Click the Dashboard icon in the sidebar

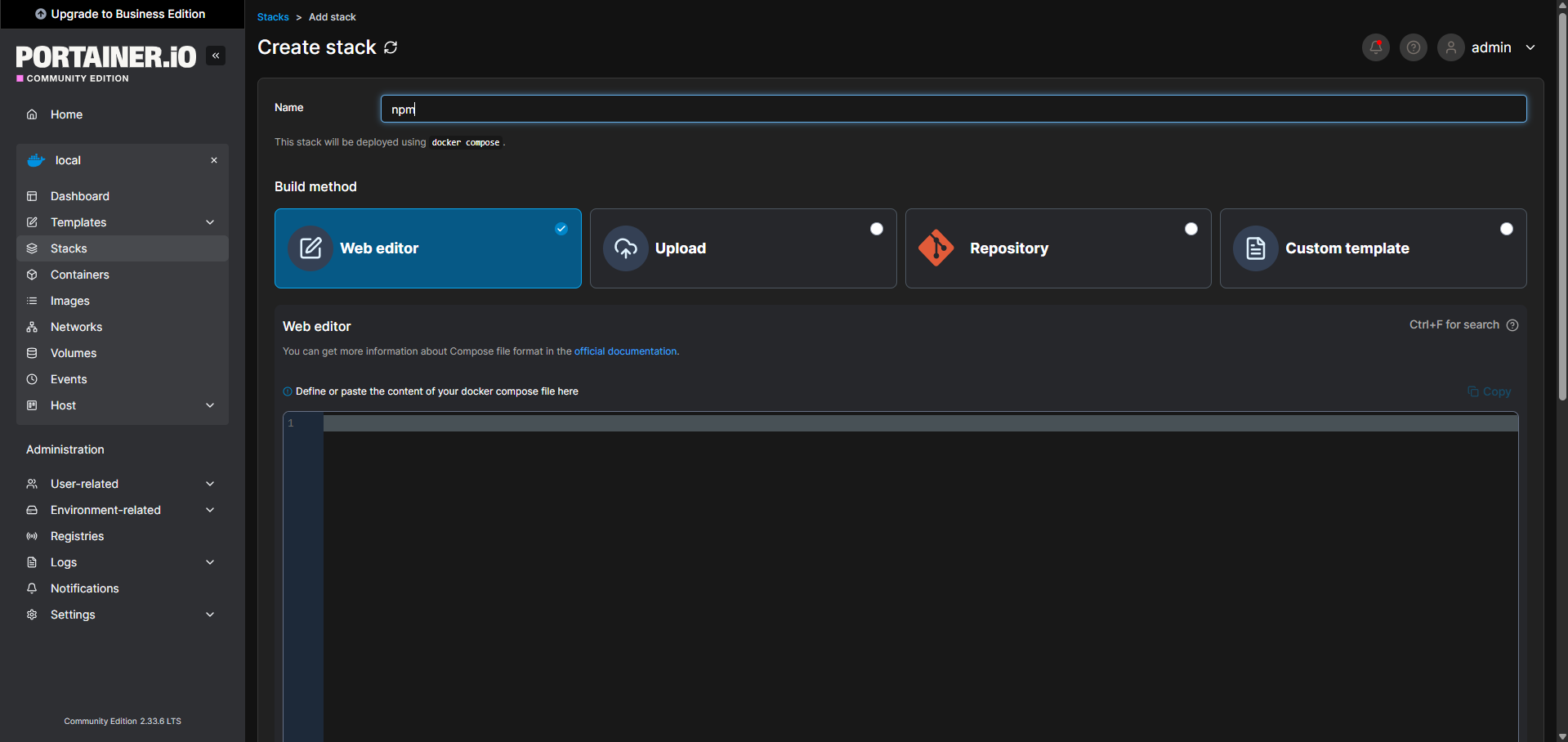32,196
